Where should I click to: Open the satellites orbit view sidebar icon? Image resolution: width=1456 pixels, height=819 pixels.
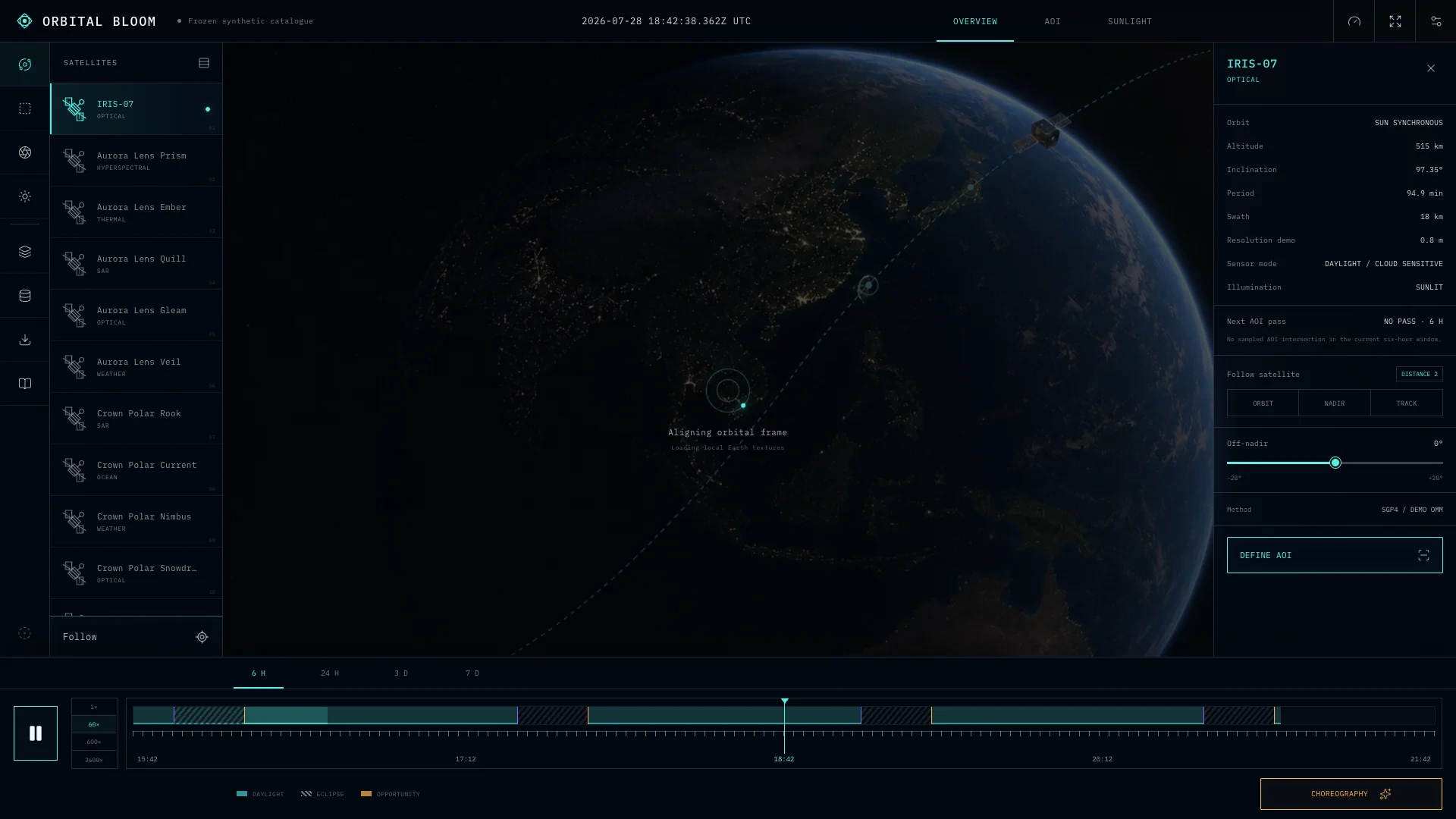click(25, 64)
